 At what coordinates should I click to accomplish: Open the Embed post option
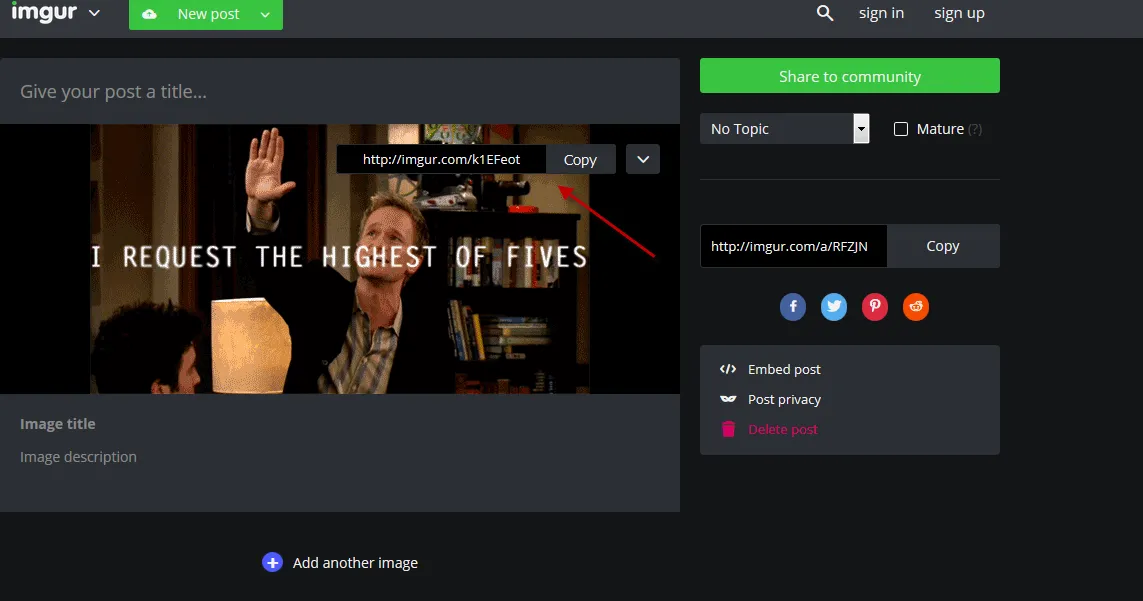pos(784,369)
